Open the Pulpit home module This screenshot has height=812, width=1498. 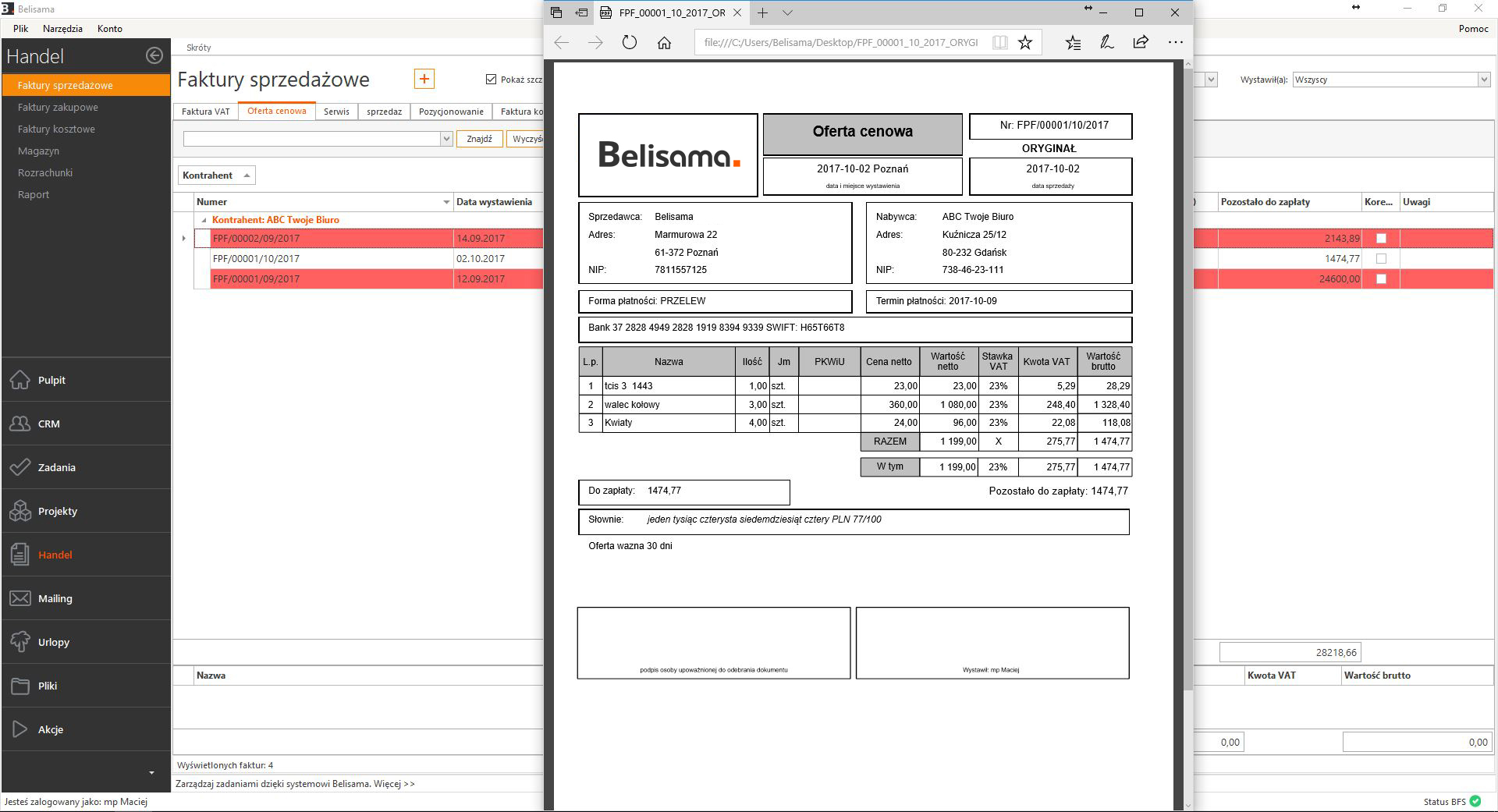(51, 380)
